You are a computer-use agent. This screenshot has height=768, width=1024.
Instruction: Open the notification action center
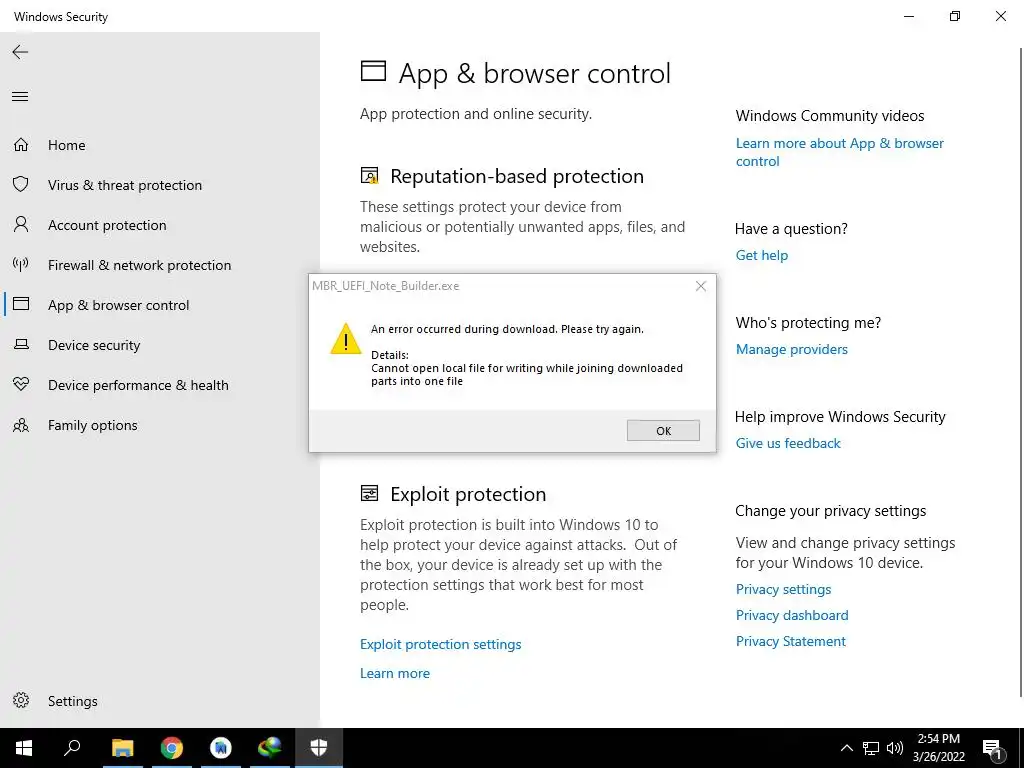coord(993,749)
